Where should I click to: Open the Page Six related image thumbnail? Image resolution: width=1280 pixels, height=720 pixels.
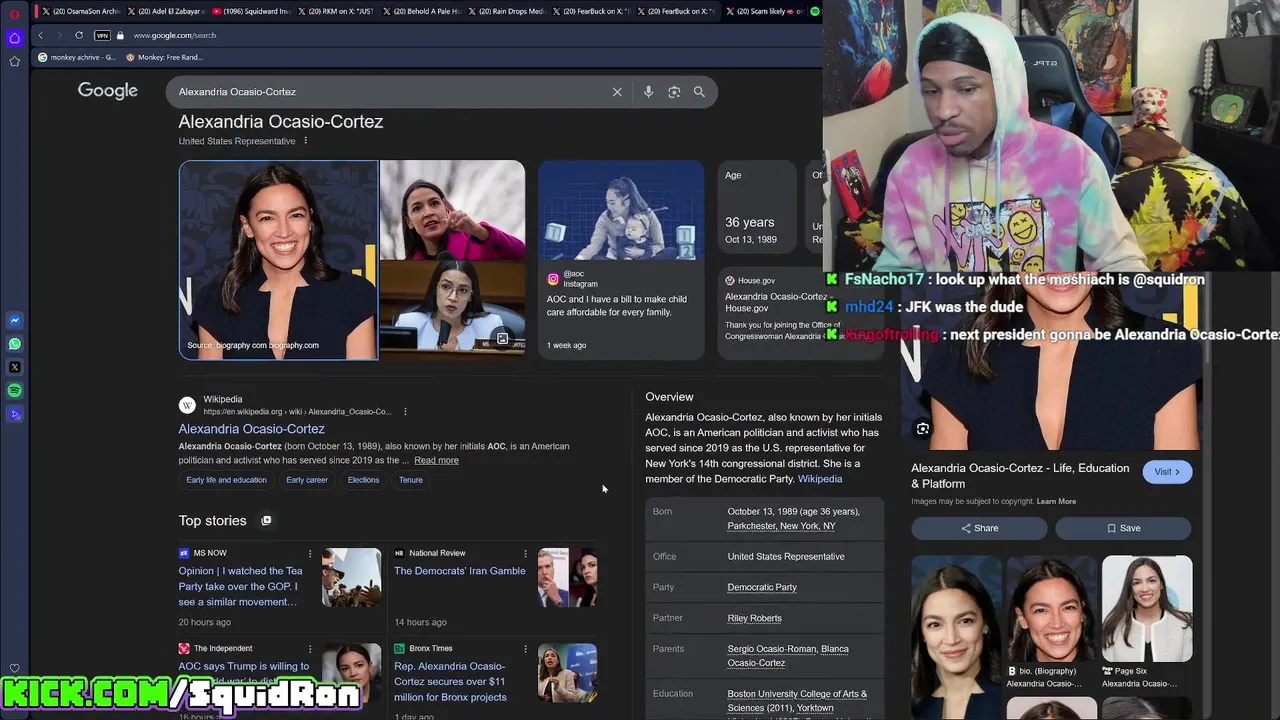pos(1147,609)
